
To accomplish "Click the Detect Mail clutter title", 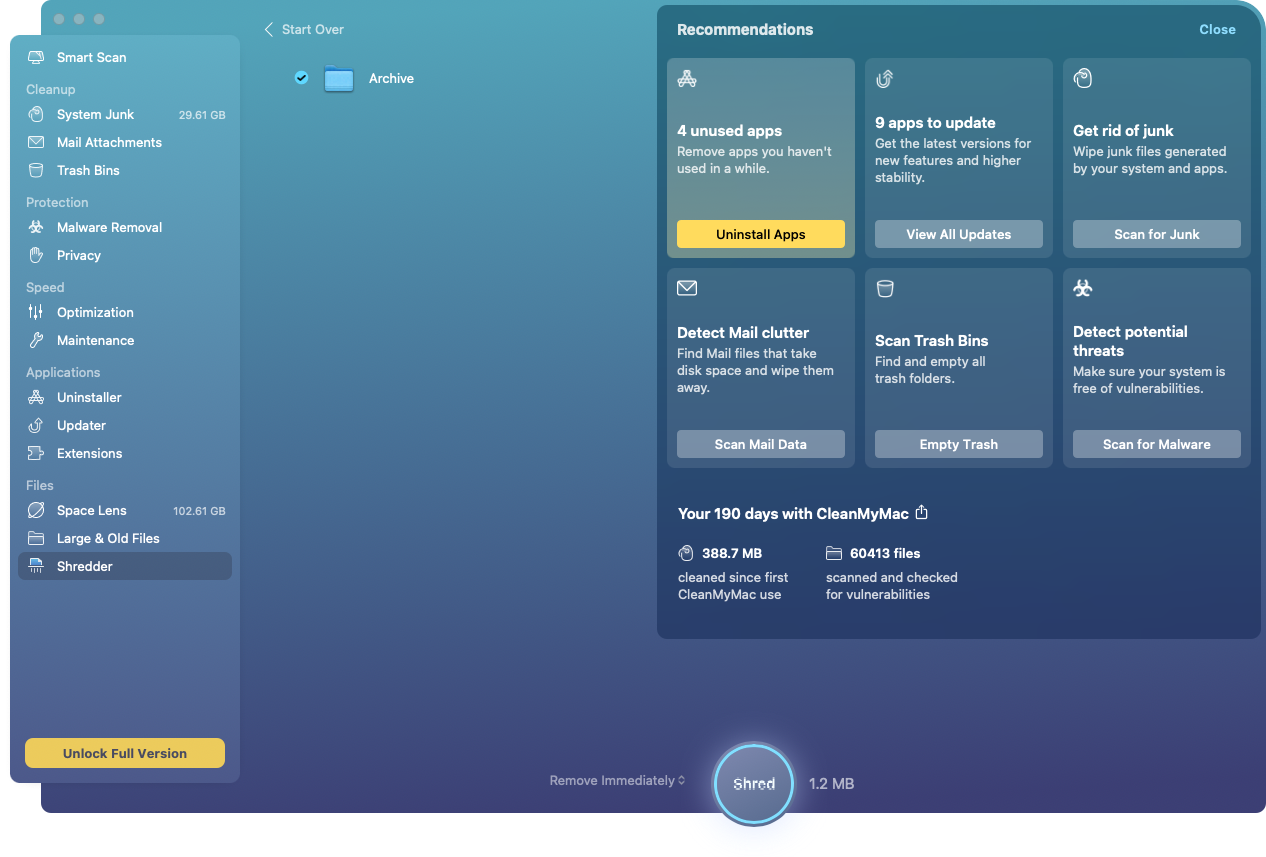I will pyautogui.click(x=743, y=333).
